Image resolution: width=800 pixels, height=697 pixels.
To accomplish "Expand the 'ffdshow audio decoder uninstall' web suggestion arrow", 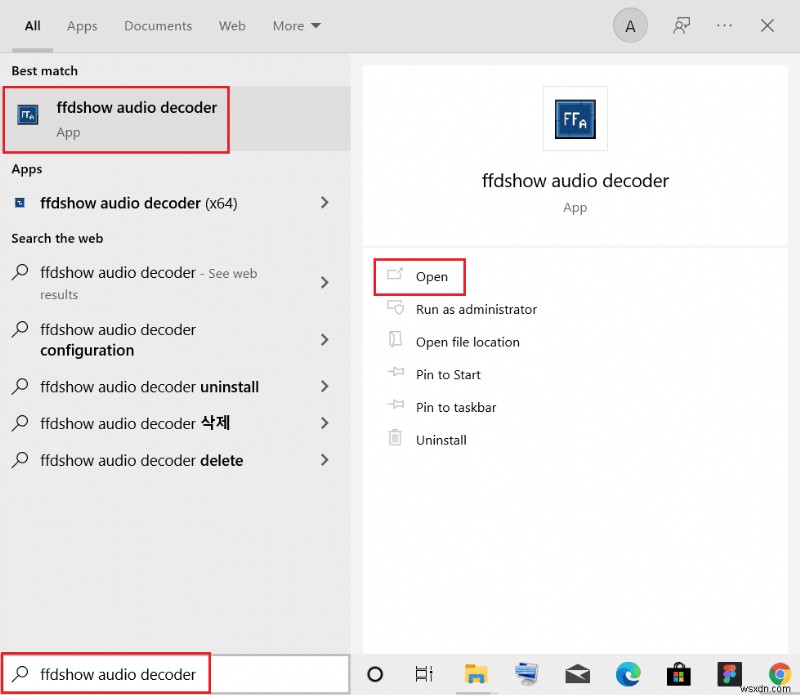I will pyautogui.click(x=324, y=387).
